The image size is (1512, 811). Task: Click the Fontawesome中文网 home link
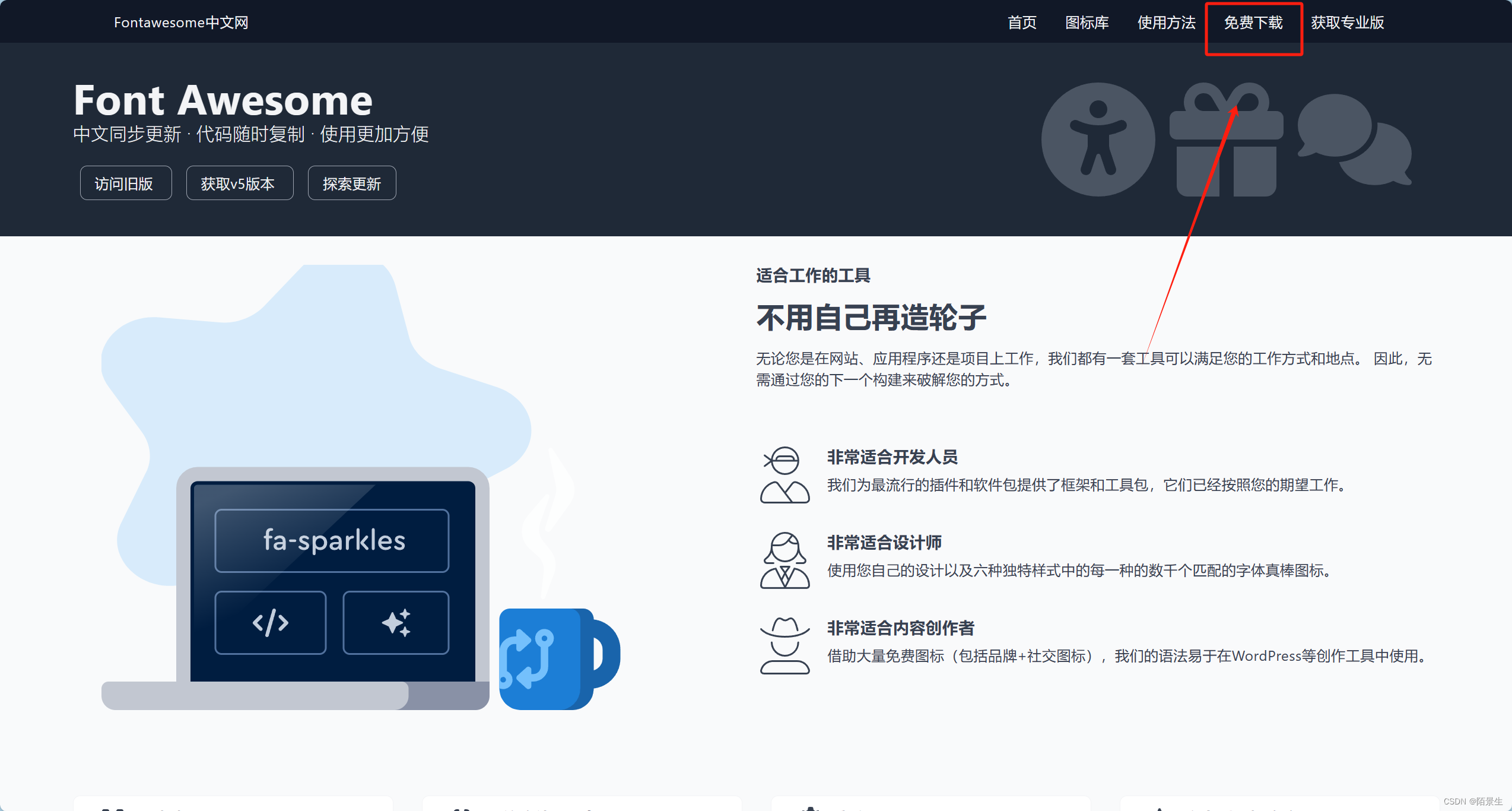[181, 22]
